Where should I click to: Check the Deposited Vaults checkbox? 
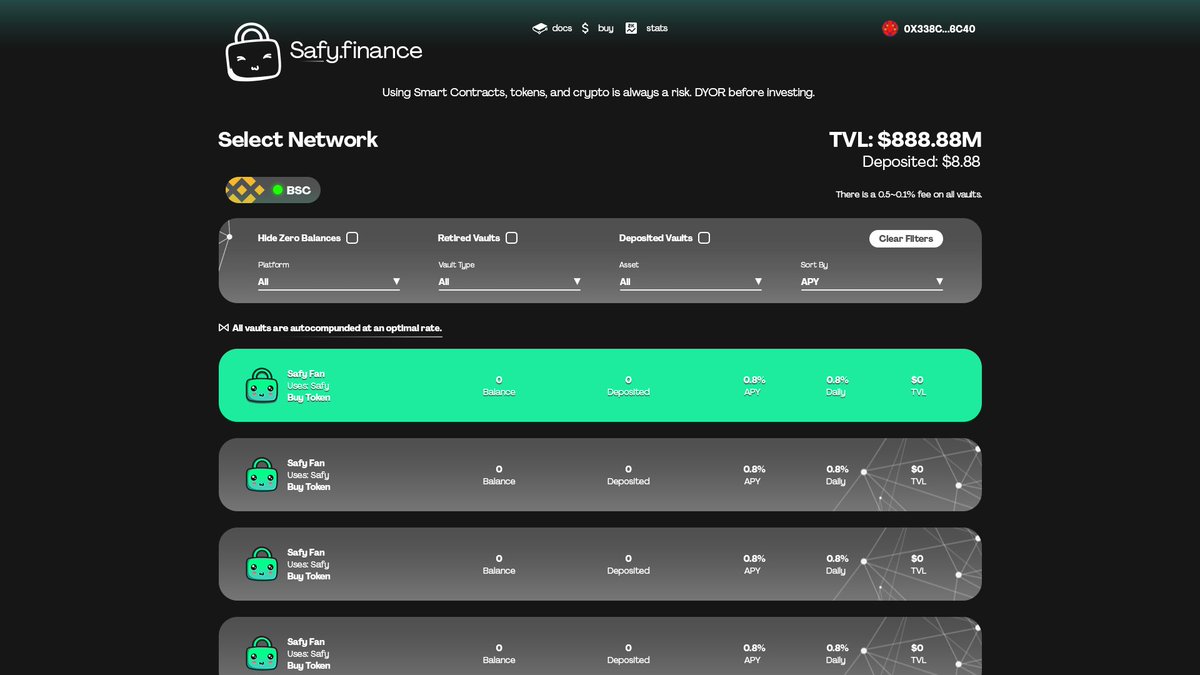[704, 238]
